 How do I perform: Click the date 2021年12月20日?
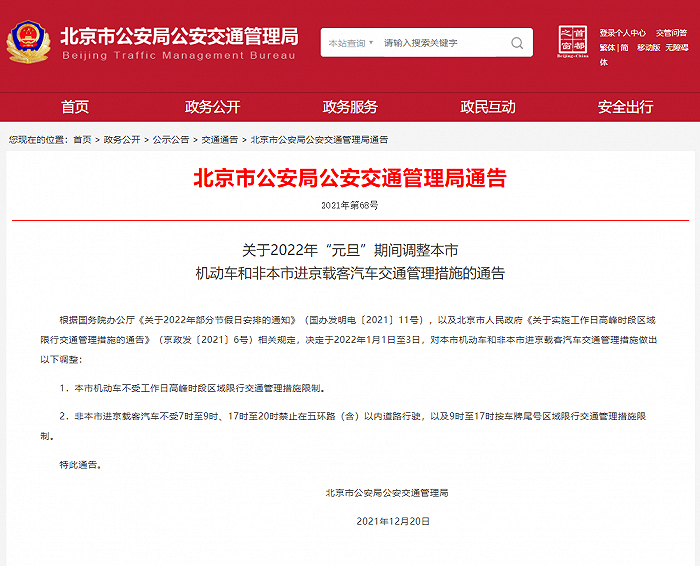[x=393, y=521]
